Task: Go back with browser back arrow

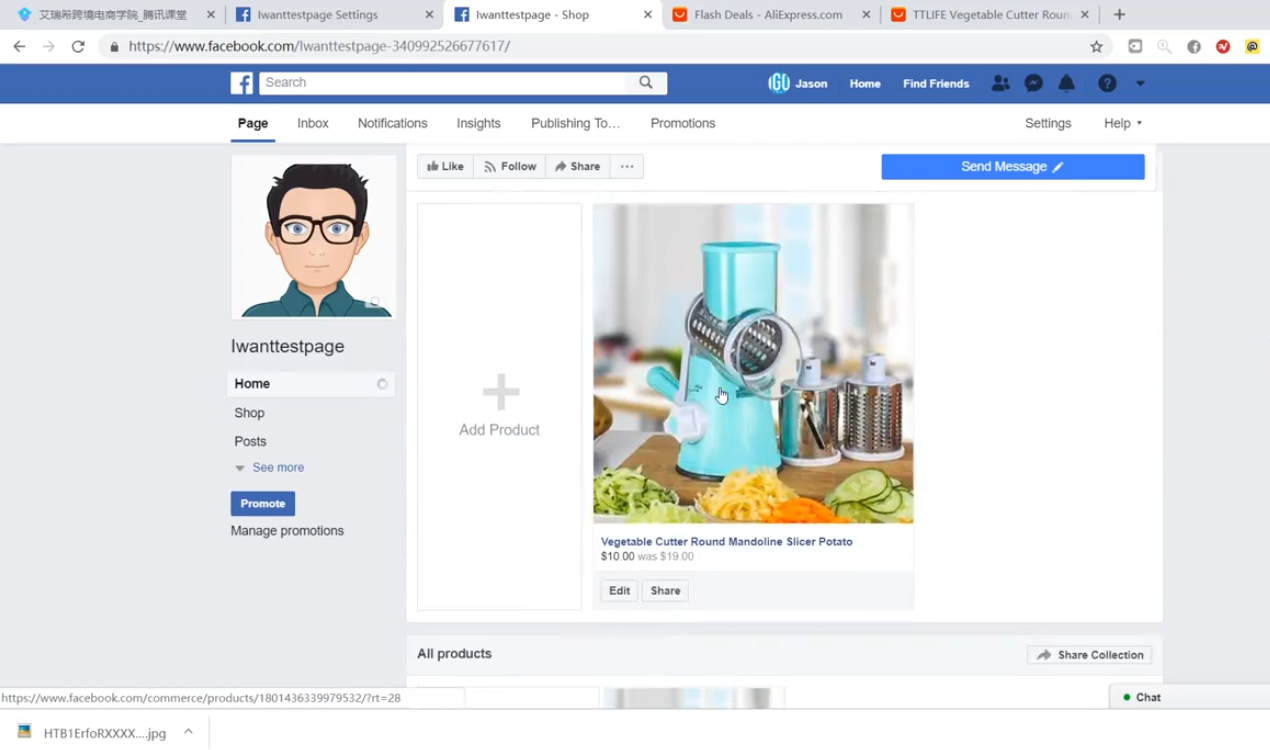Action: (19, 46)
